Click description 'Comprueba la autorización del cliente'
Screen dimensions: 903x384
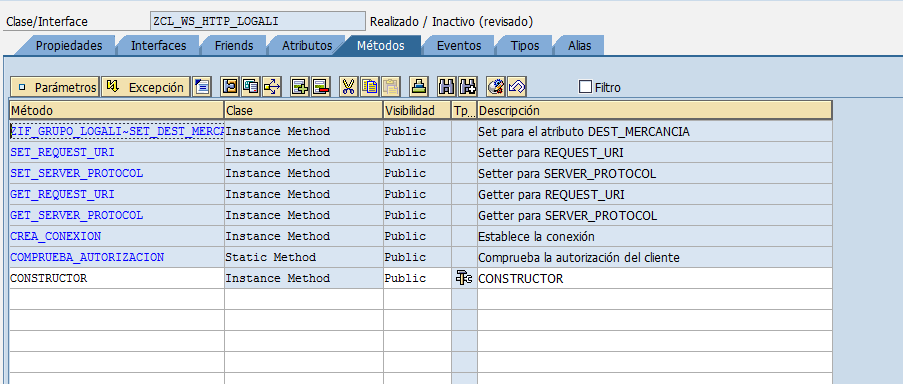coord(655,257)
